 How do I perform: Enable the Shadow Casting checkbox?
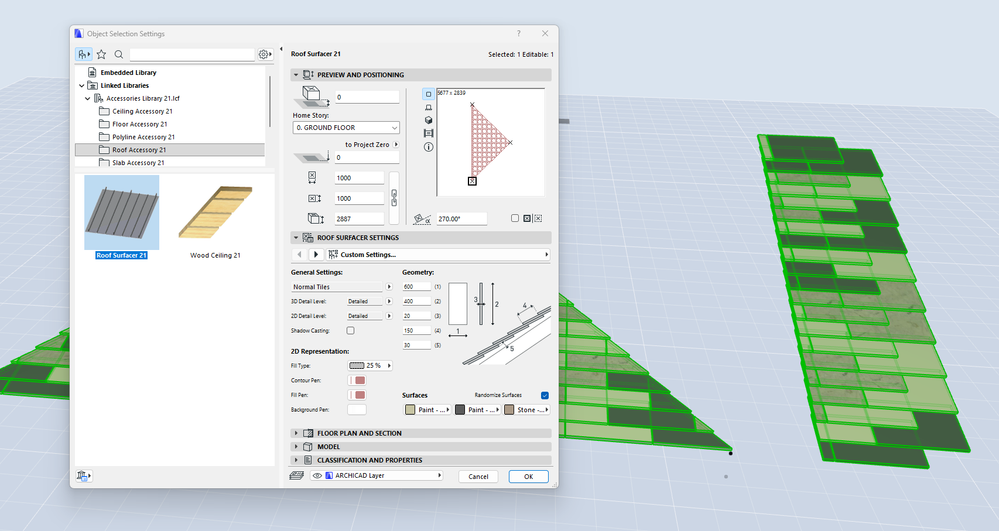click(x=350, y=330)
